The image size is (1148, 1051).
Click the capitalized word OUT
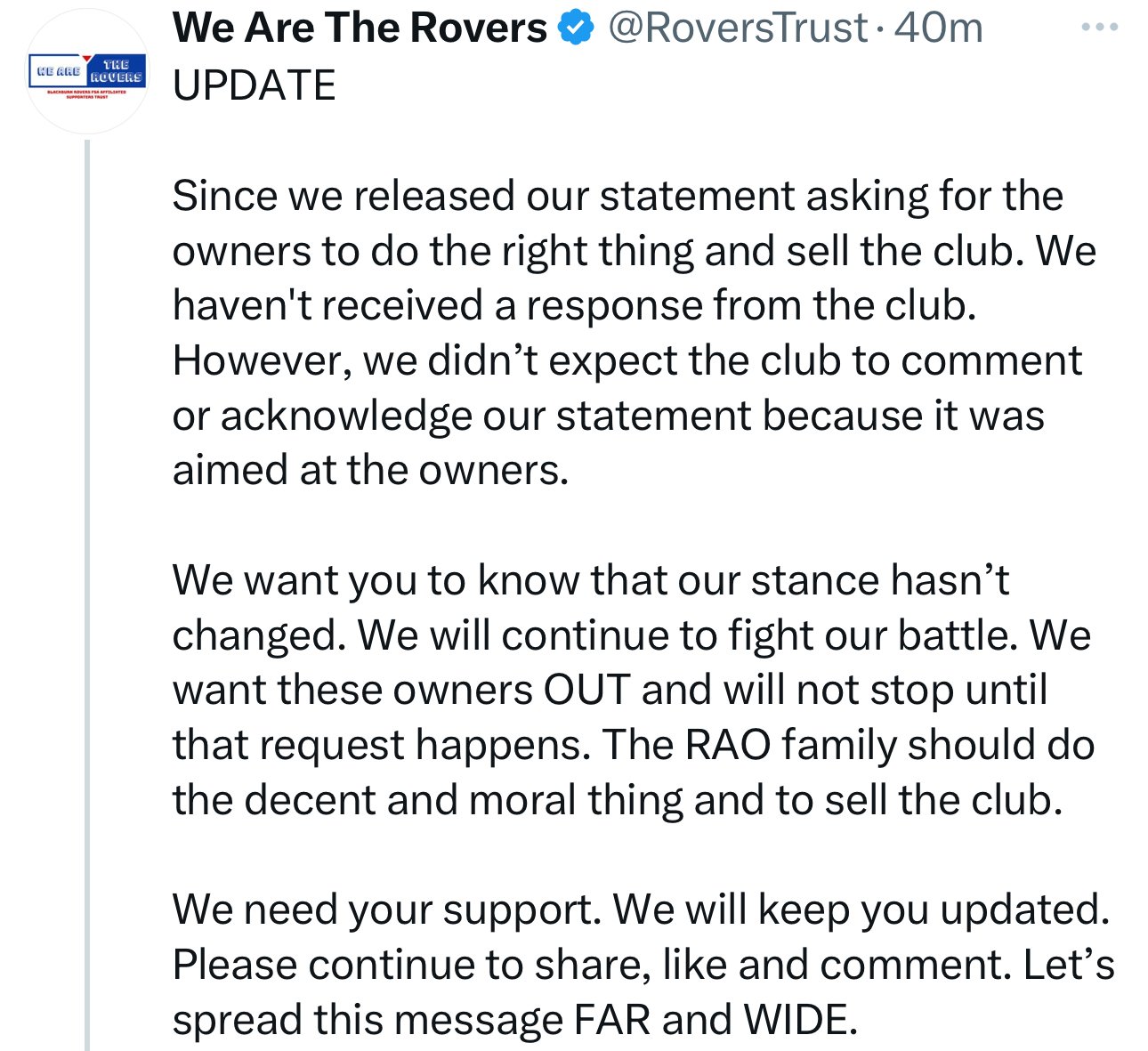[x=587, y=690]
